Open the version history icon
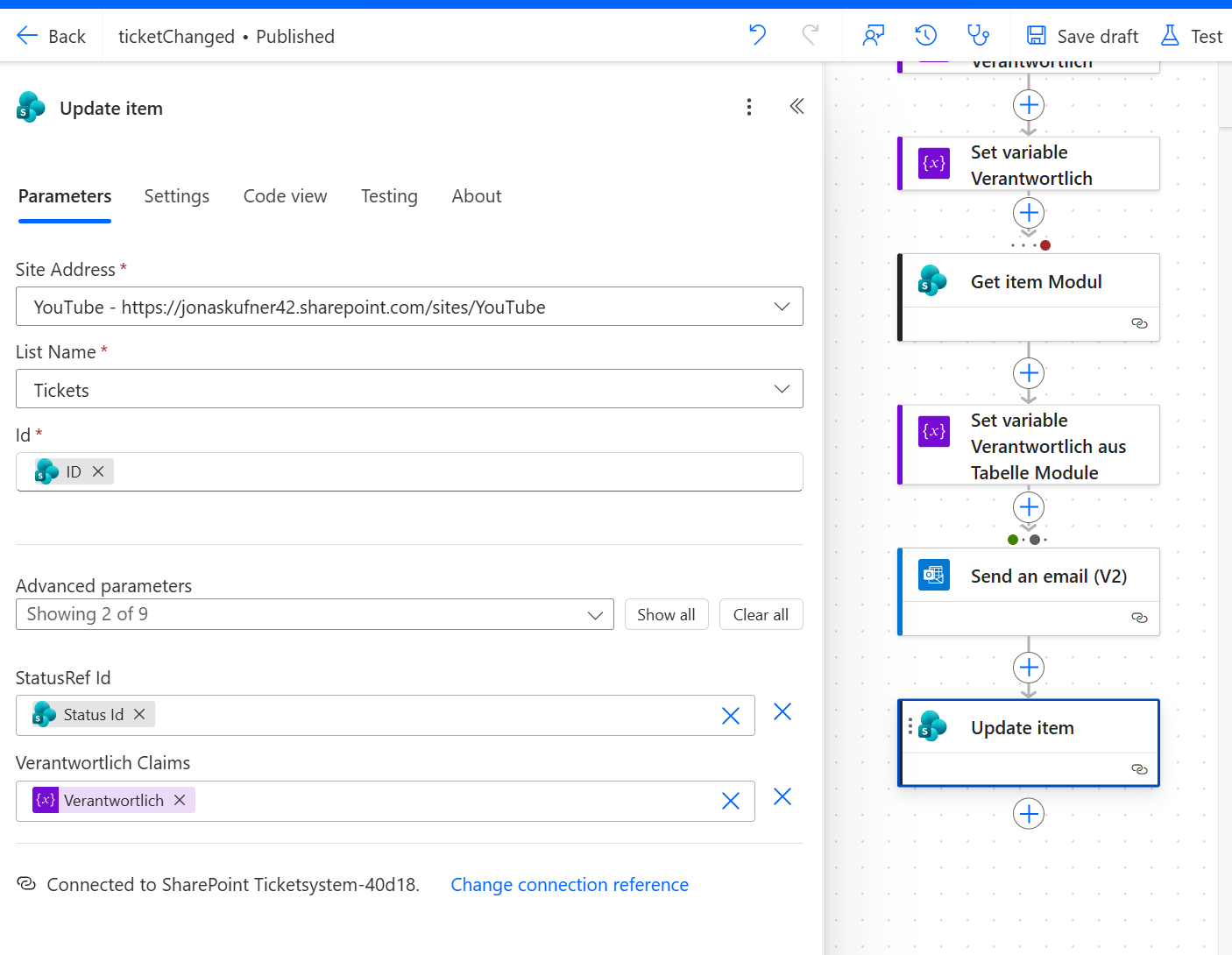This screenshot has width=1232, height=955. [925, 36]
